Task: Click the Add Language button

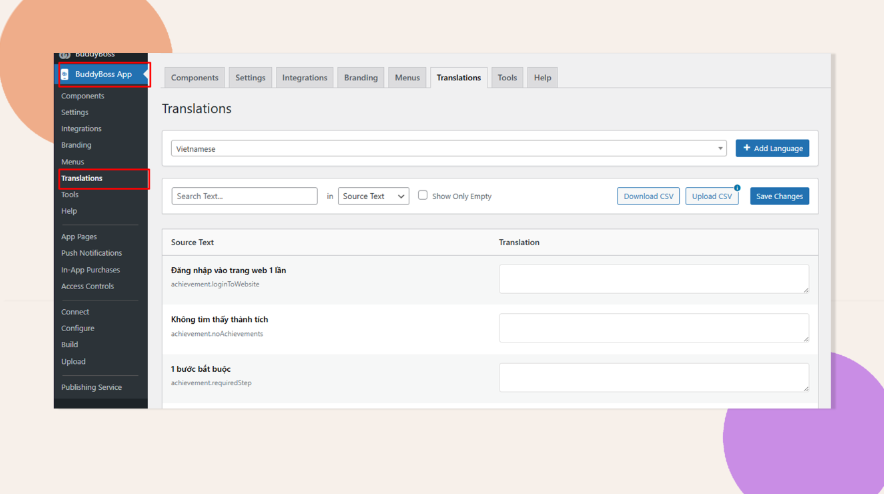Action: 772,148
